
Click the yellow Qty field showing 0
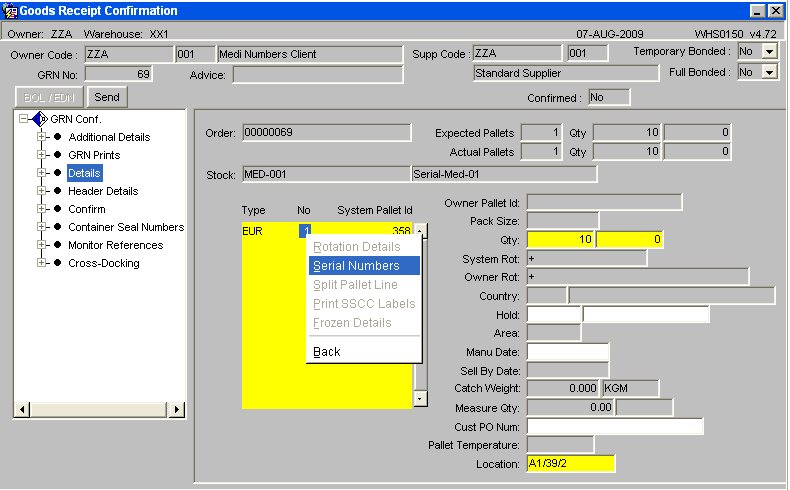[x=630, y=239]
